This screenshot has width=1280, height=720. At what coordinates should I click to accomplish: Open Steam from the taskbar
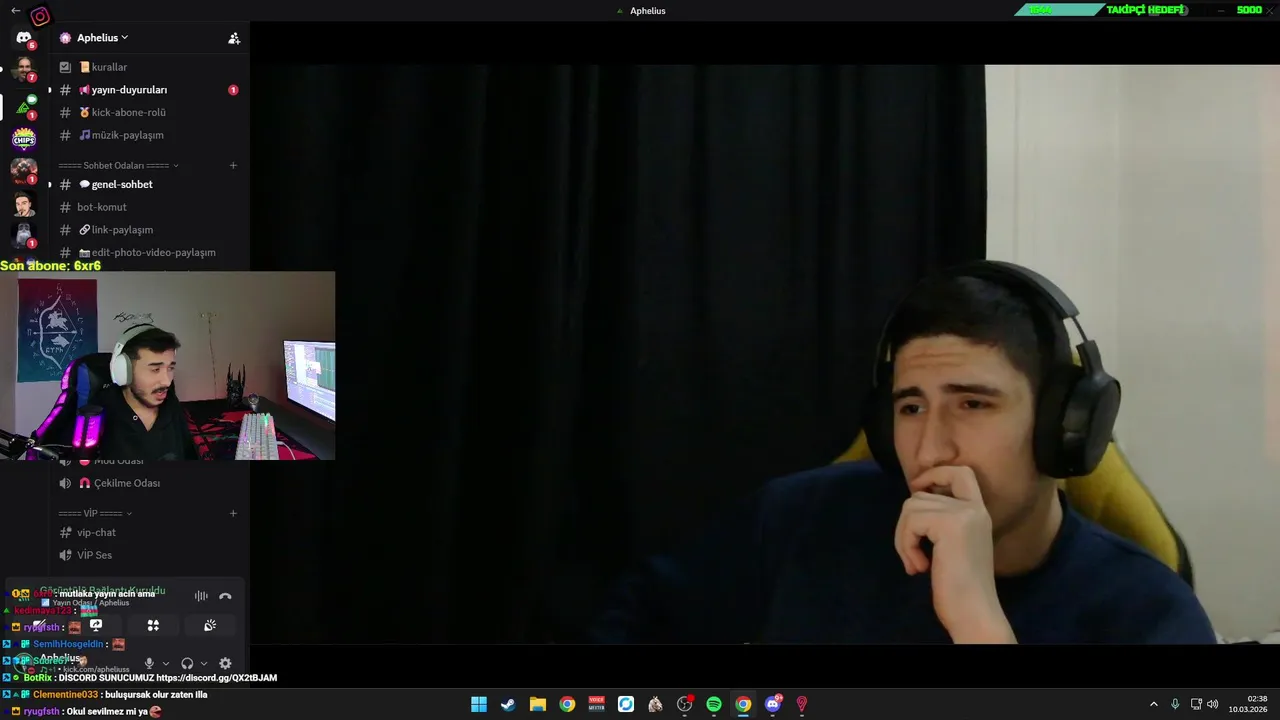point(508,704)
